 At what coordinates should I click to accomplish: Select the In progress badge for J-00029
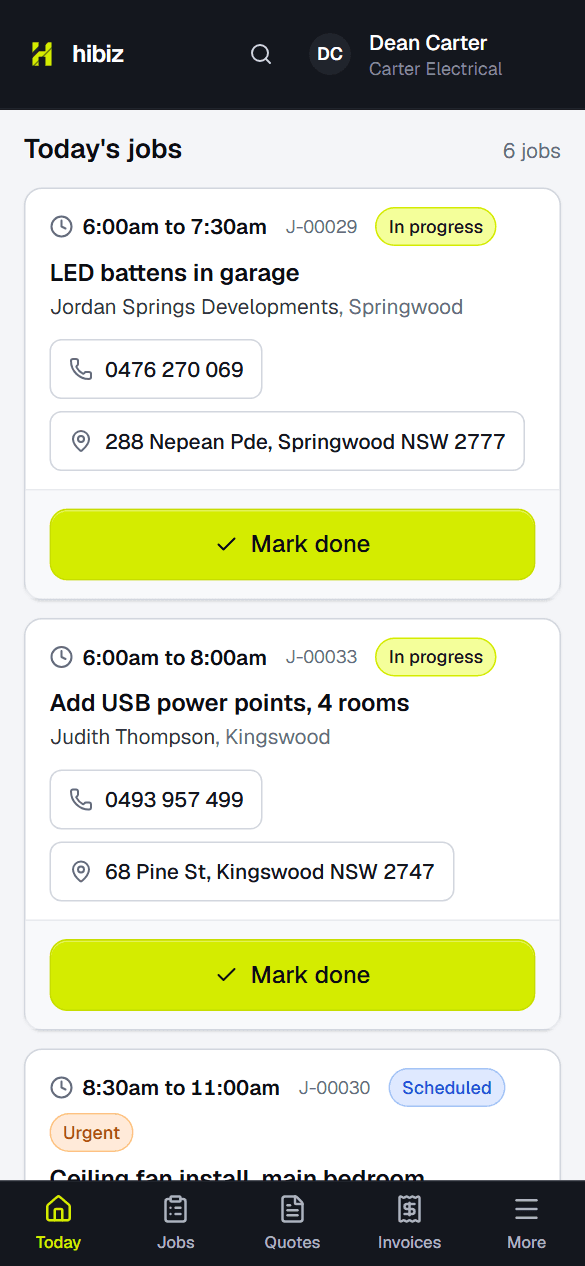(x=435, y=227)
